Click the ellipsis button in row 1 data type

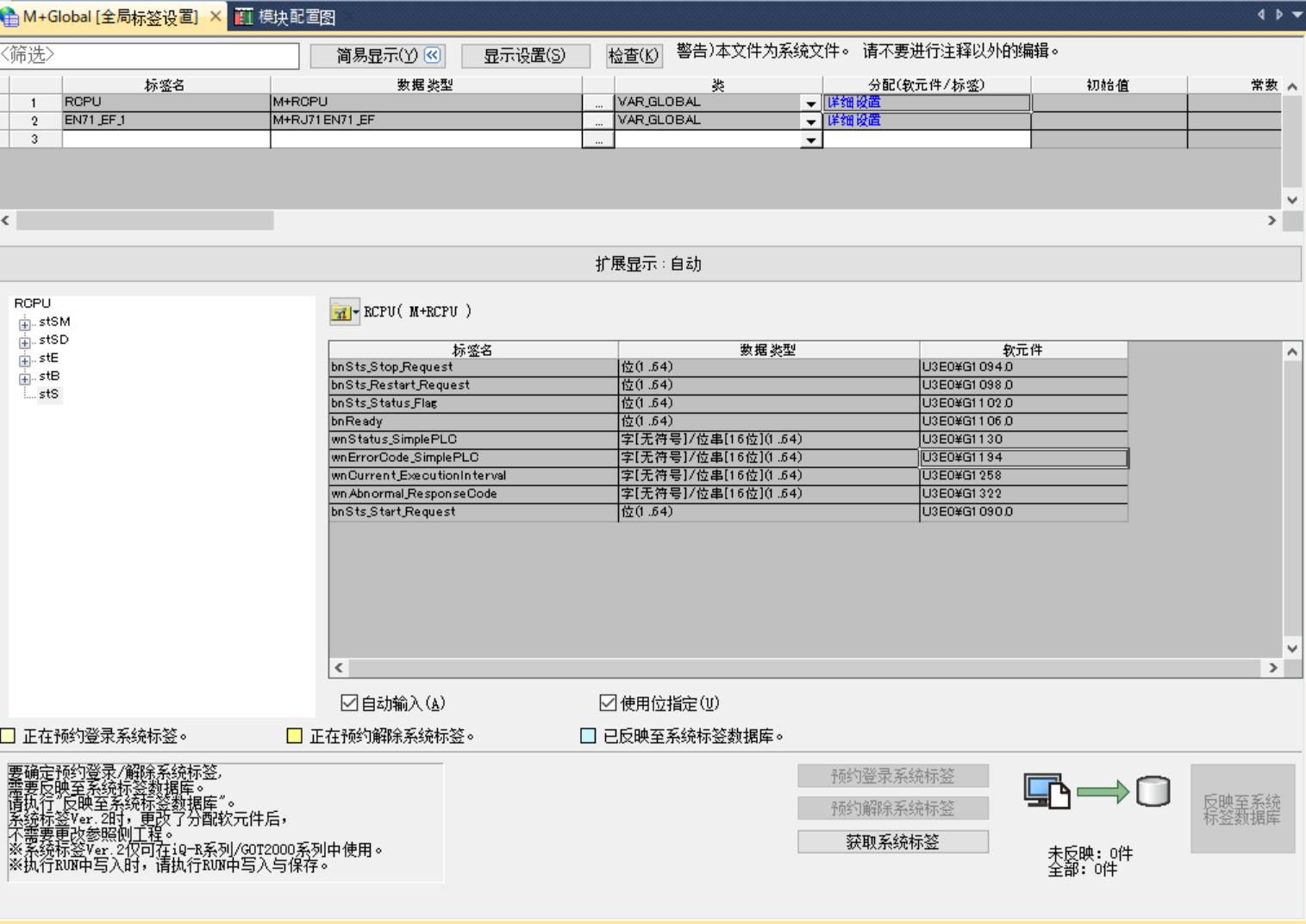click(x=598, y=103)
